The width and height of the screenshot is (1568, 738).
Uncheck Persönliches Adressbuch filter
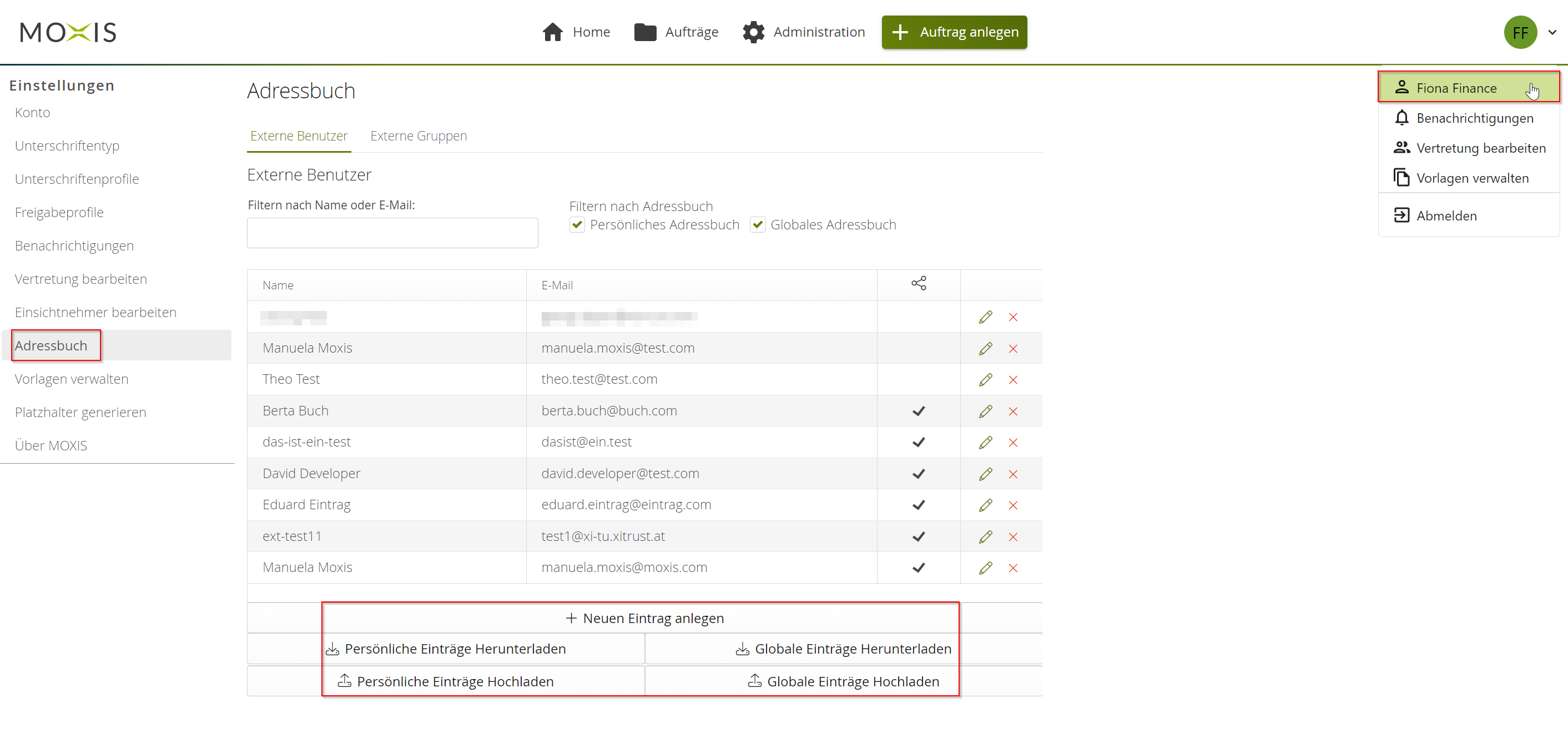click(x=577, y=225)
